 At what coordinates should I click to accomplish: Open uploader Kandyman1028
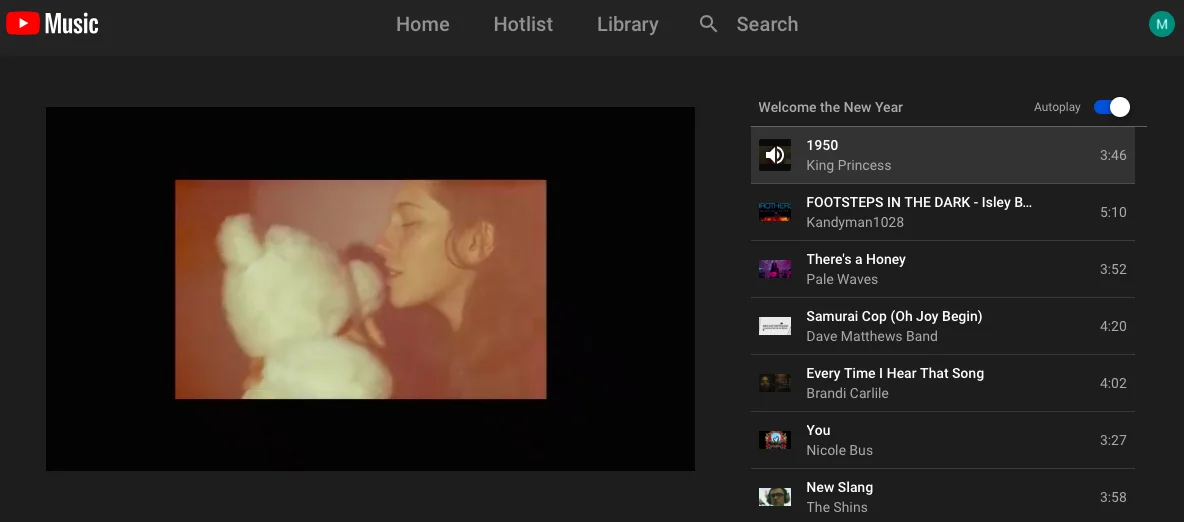click(x=855, y=222)
